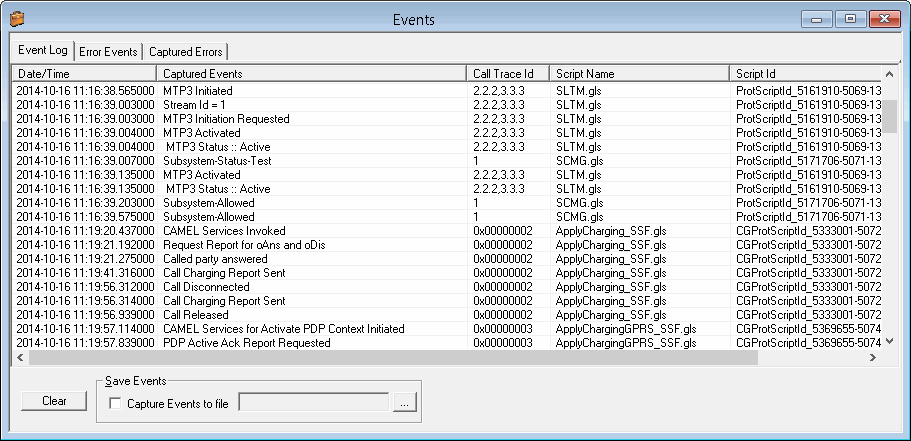This screenshot has height=441, width=911.
Task: Enable Capture Events to file checkbox
Action: [115, 403]
